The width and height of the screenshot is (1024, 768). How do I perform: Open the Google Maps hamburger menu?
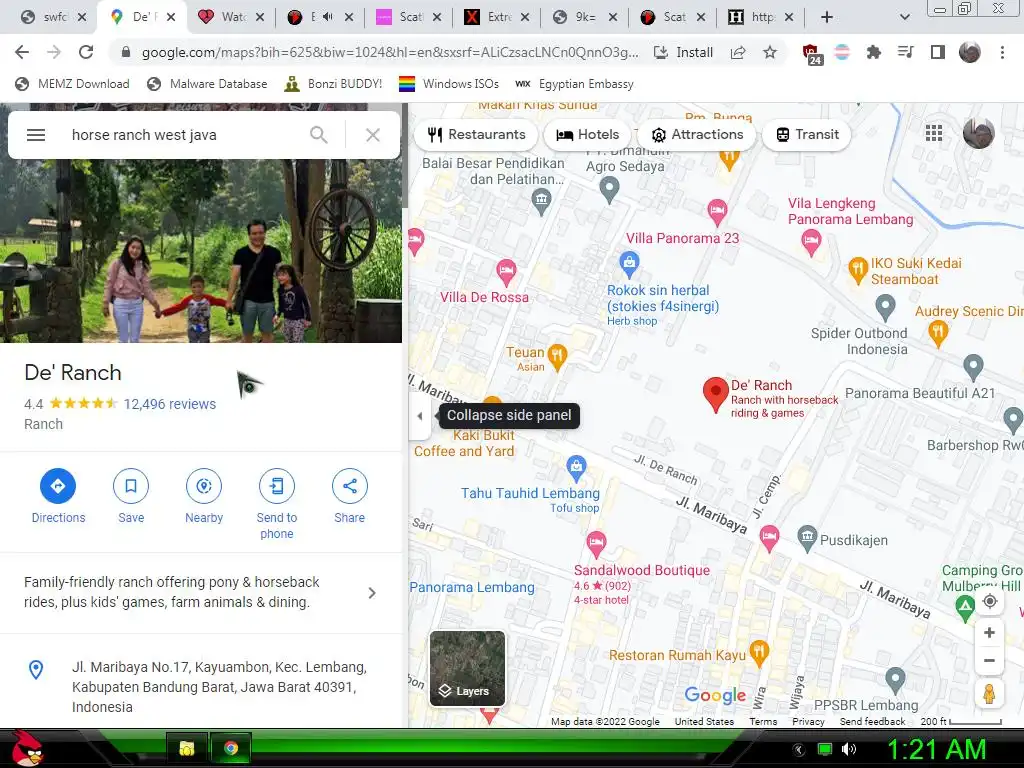pyautogui.click(x=36, y=135)
